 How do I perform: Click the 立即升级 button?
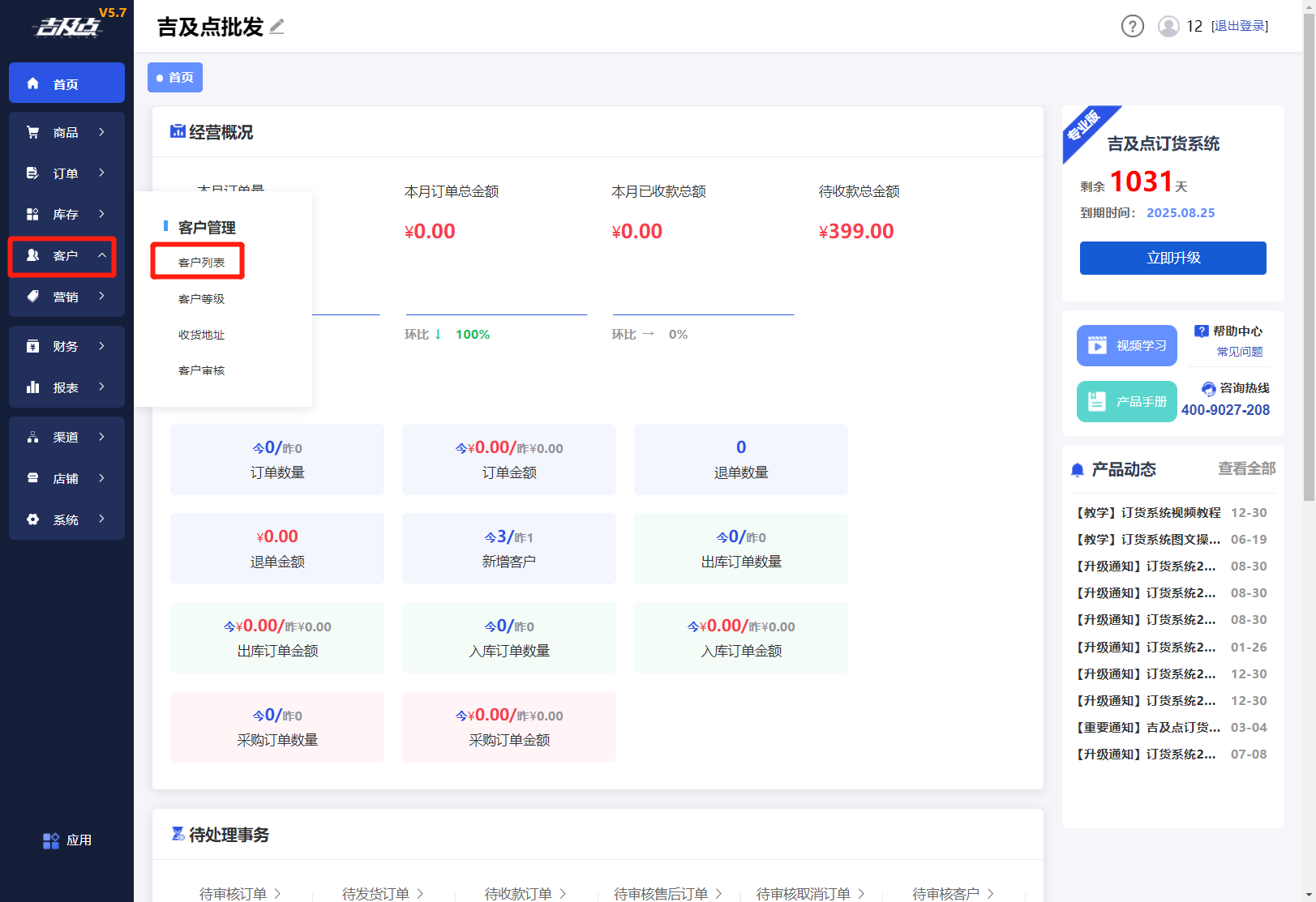coord(1172,258)
